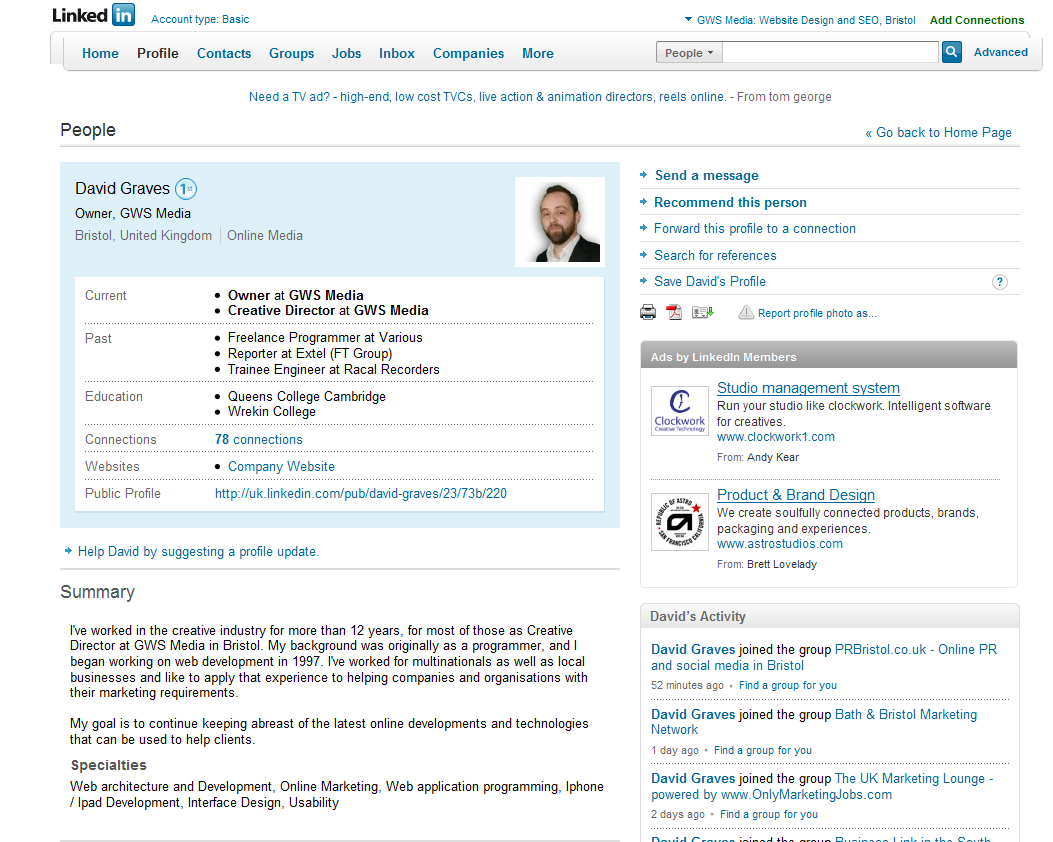Click David Graves' profile photo
Screen dimensions: 1053x842
point(560,221)
